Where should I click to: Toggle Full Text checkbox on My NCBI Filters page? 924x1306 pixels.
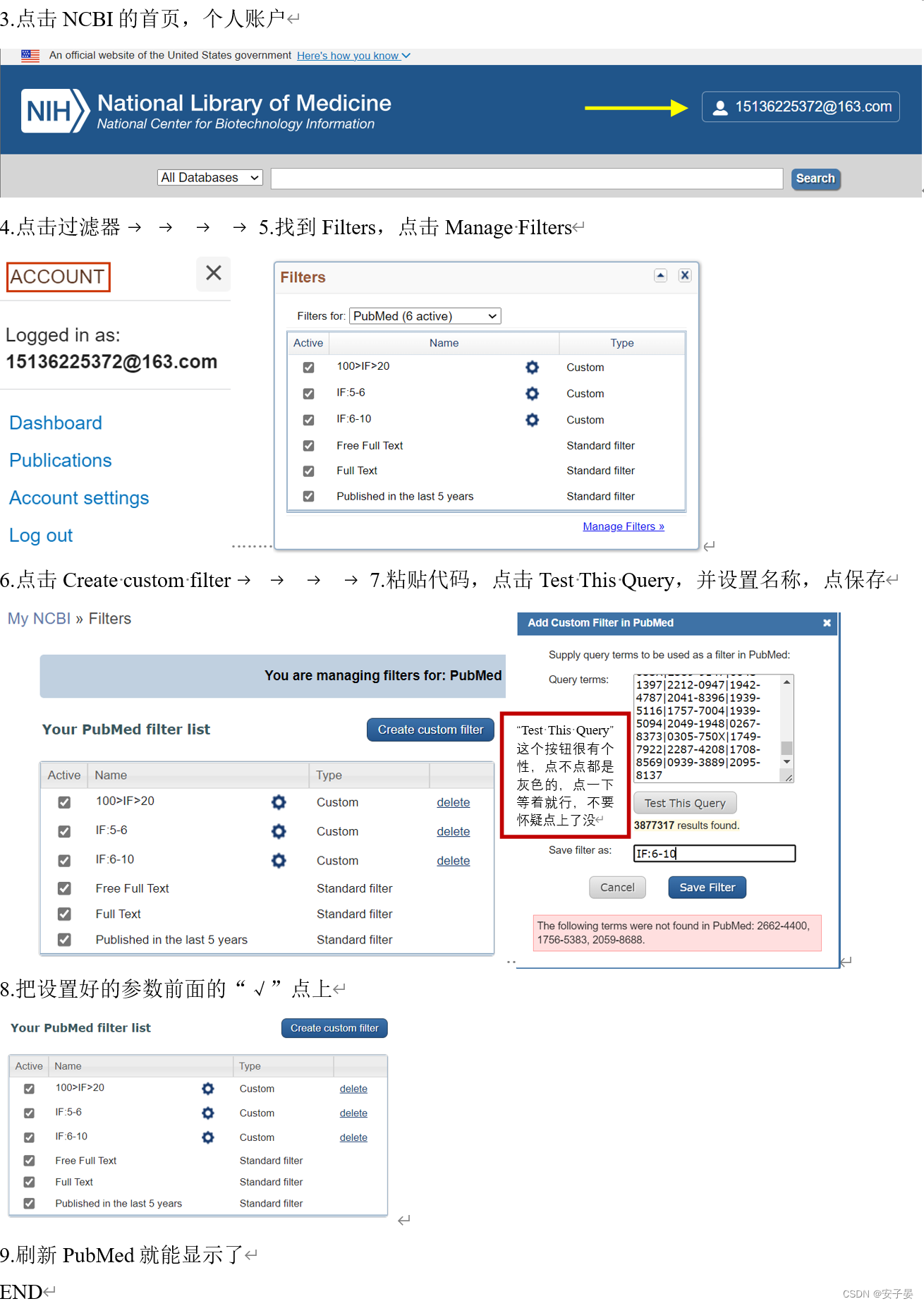(64, 914)
